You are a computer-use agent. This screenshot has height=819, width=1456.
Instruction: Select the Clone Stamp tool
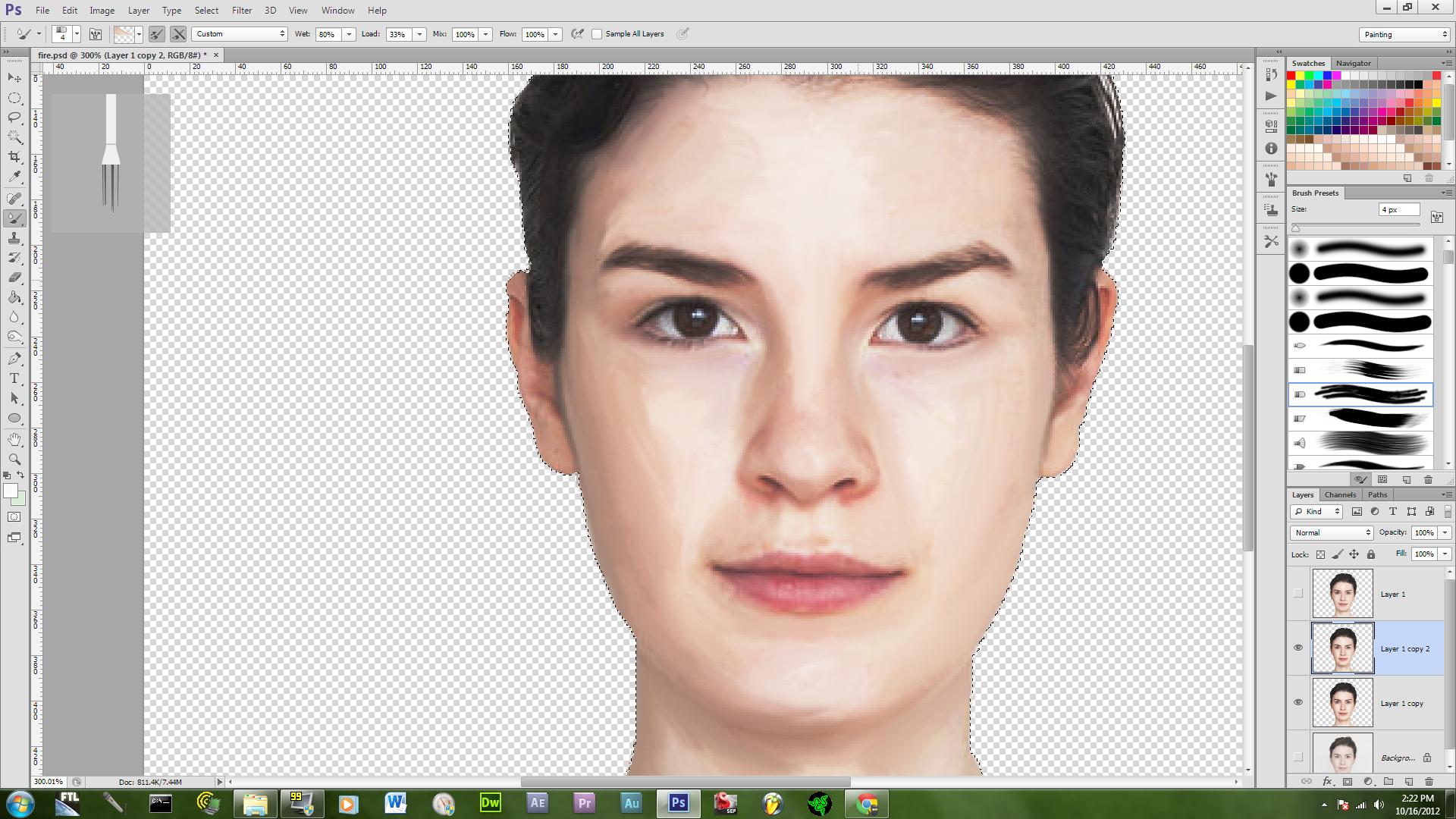14,238
